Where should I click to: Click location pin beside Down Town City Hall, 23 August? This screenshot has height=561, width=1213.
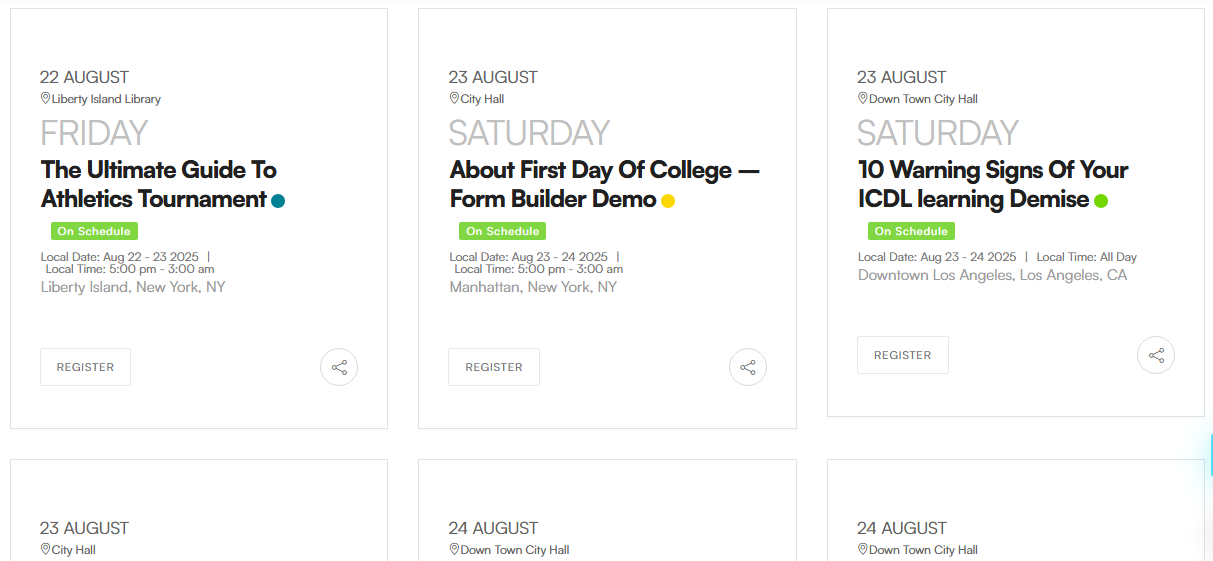[863, 98]
